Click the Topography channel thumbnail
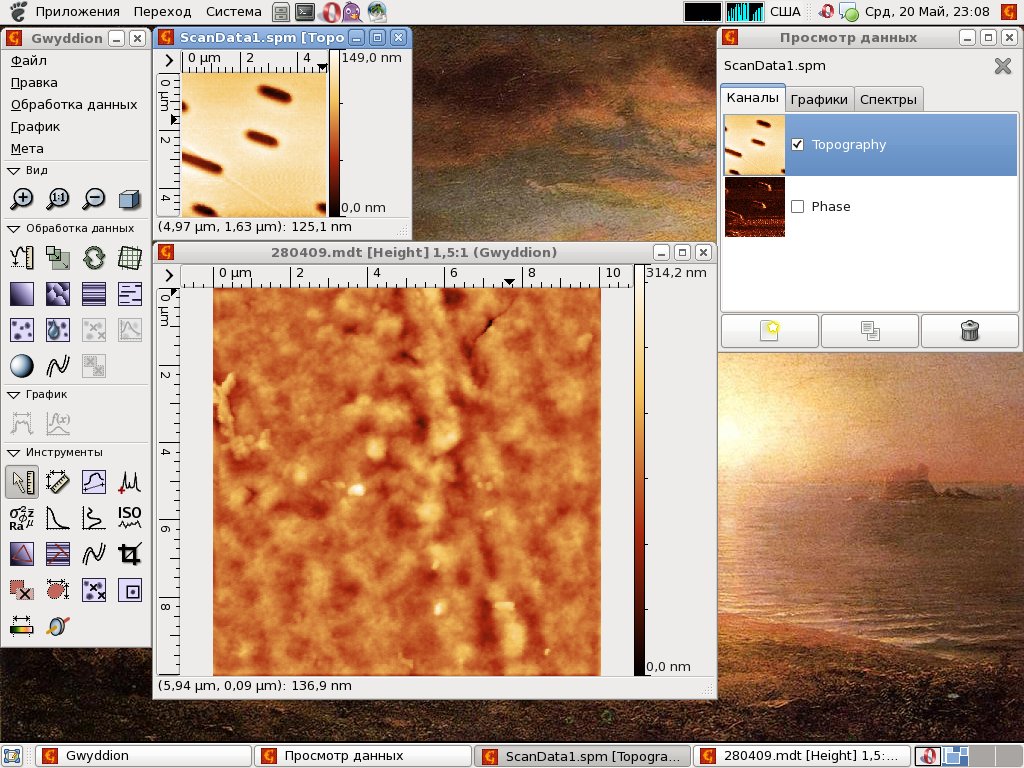The height and width of the screenshot is (768, 1024). pyautogui.click(x=754, y=145)
